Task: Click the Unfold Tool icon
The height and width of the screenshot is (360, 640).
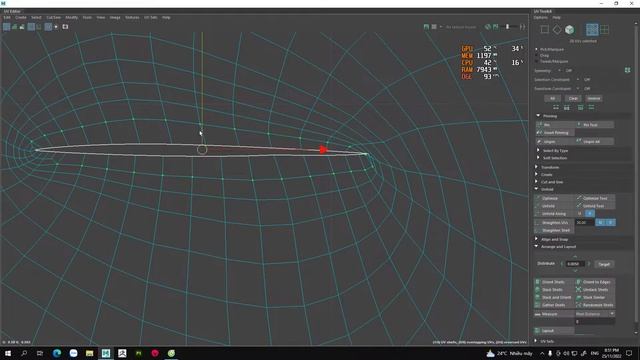Action: (579, 206)
